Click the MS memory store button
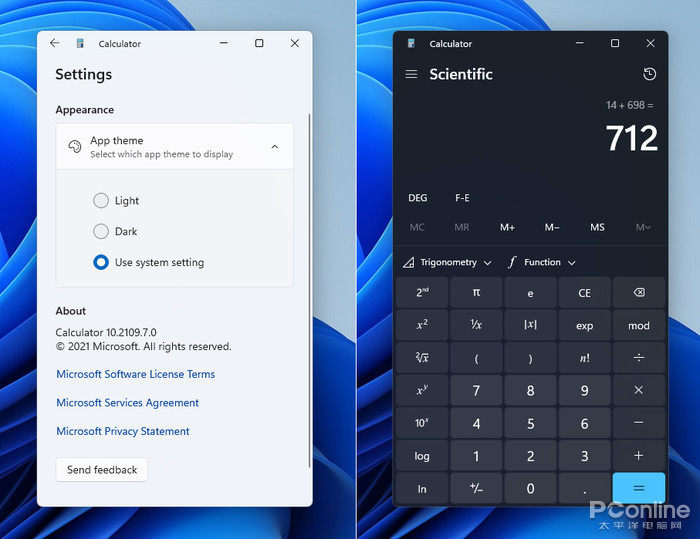Image resolution: width=700 pixels, height=539 pixels. point(597,227)
